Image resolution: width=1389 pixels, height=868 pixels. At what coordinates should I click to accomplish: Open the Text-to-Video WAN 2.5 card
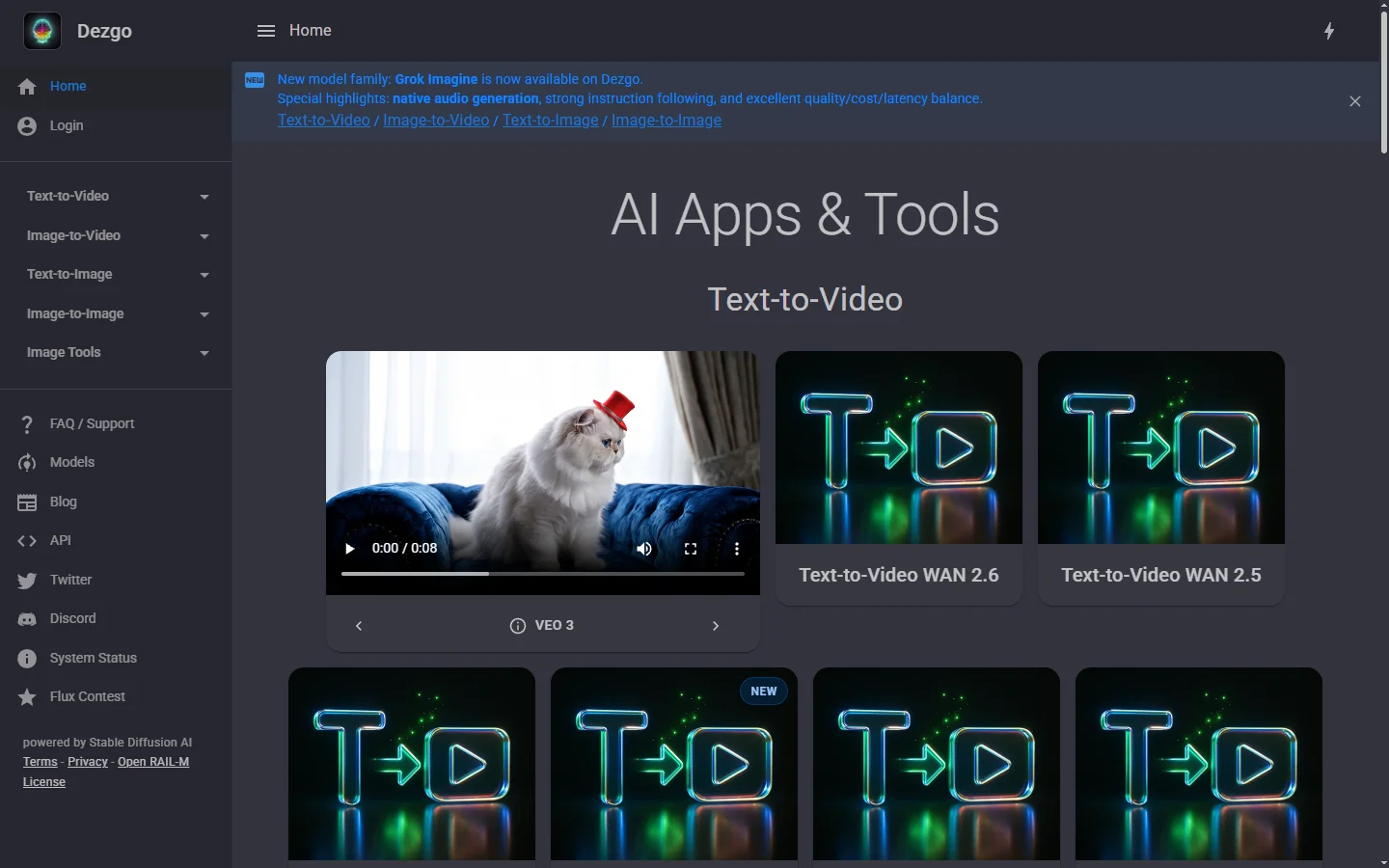point(1161,478)
